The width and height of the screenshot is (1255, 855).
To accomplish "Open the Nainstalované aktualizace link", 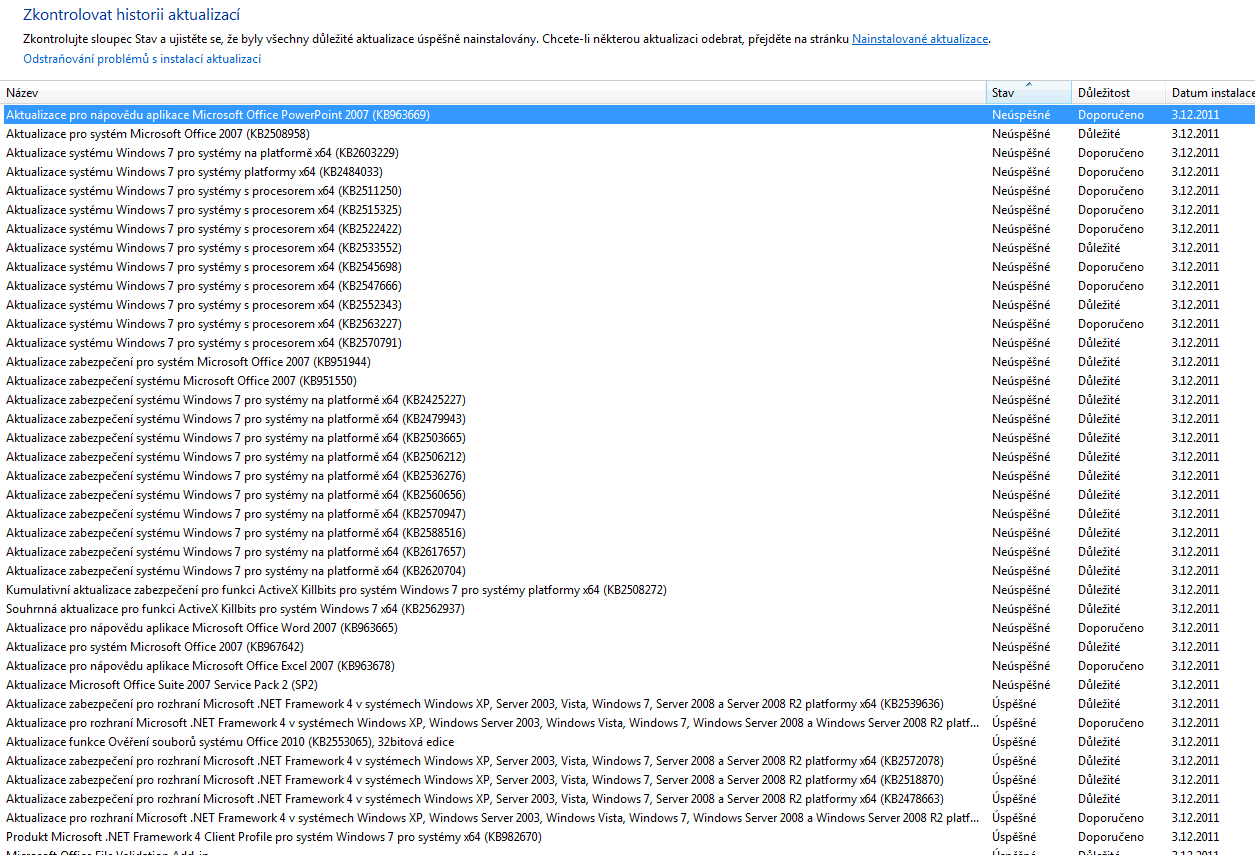I will pos(920,39).
